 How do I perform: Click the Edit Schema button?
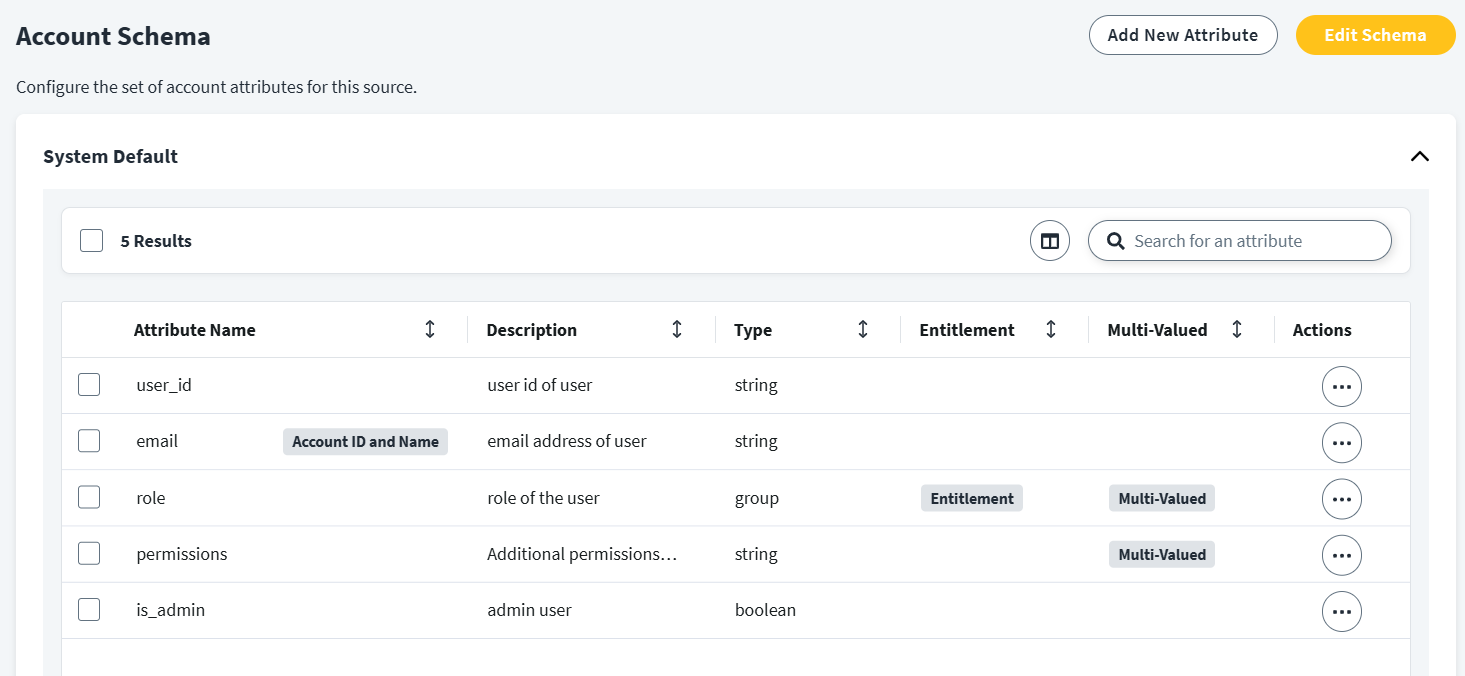[1375, 35]
